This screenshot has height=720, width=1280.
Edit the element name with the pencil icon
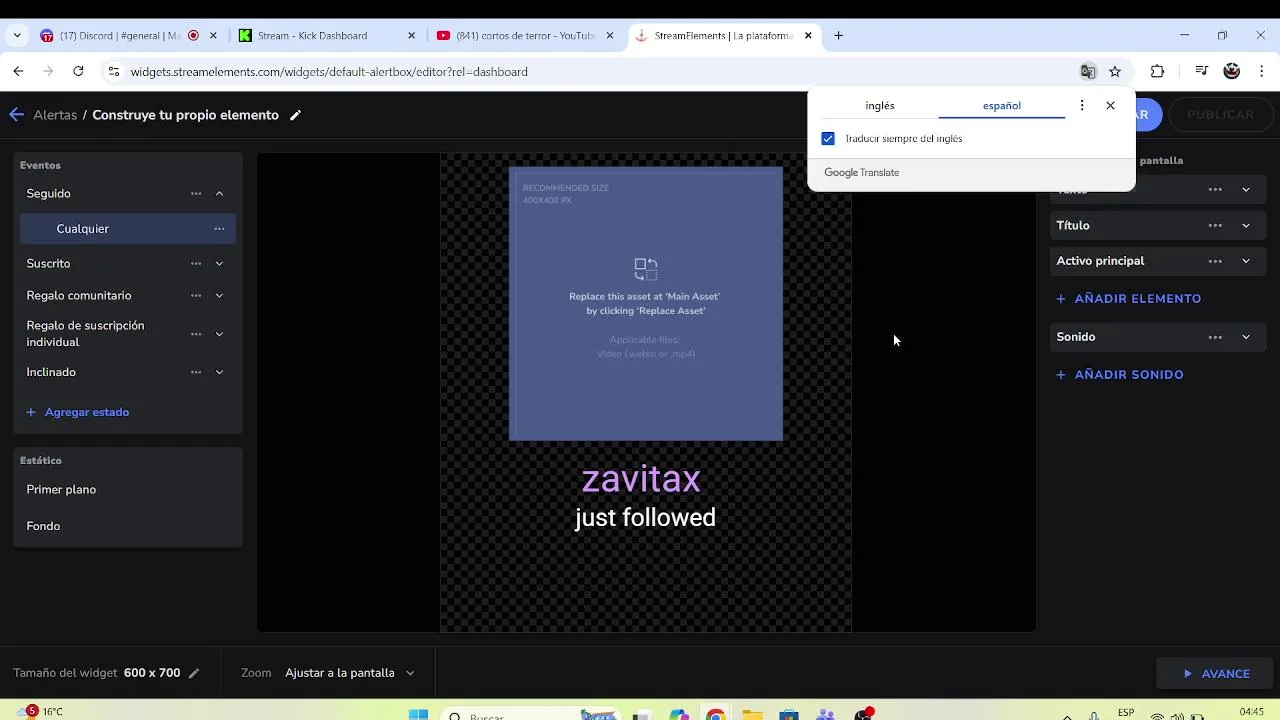point(295,115)
